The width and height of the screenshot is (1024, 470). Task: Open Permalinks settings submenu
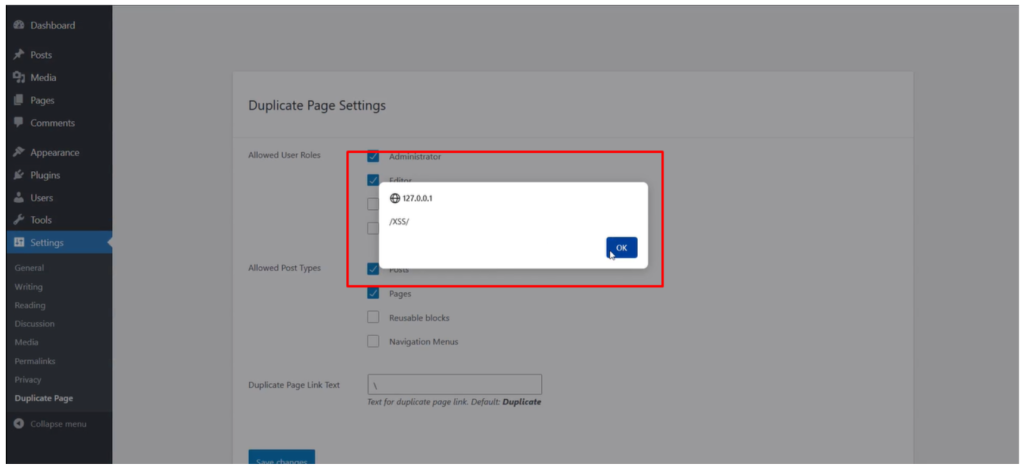[x=35, y=361]
